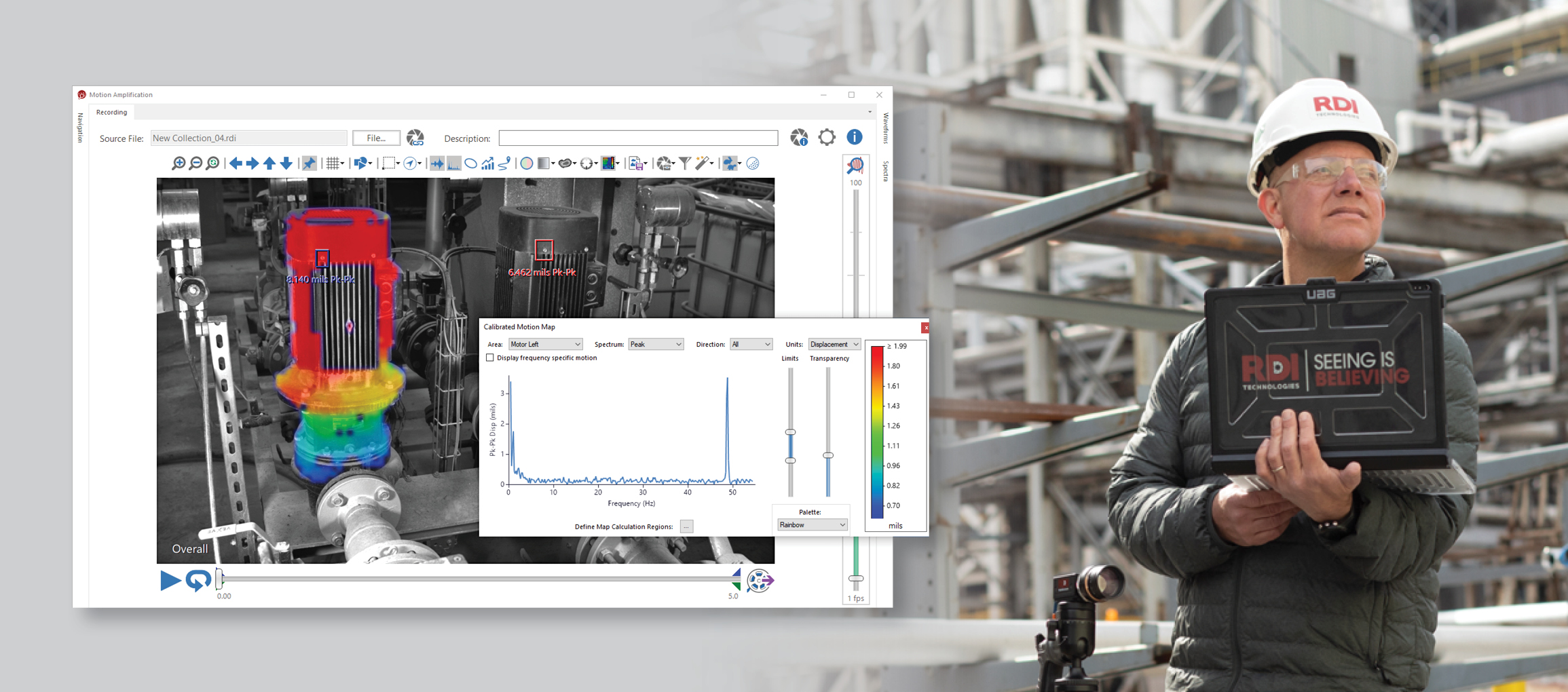The height and width of the screenshot is (692, 1568).
Task: Expand the Spectrum dropdown set to Peak
Action: click(655, 345)
